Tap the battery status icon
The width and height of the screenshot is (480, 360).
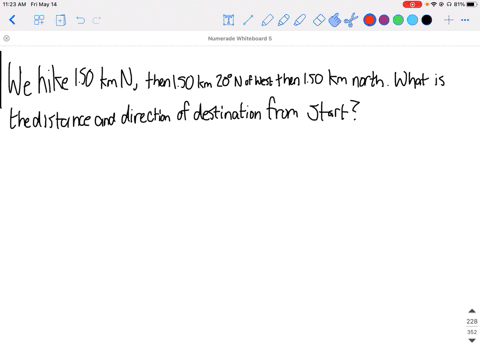pos(472,4)
